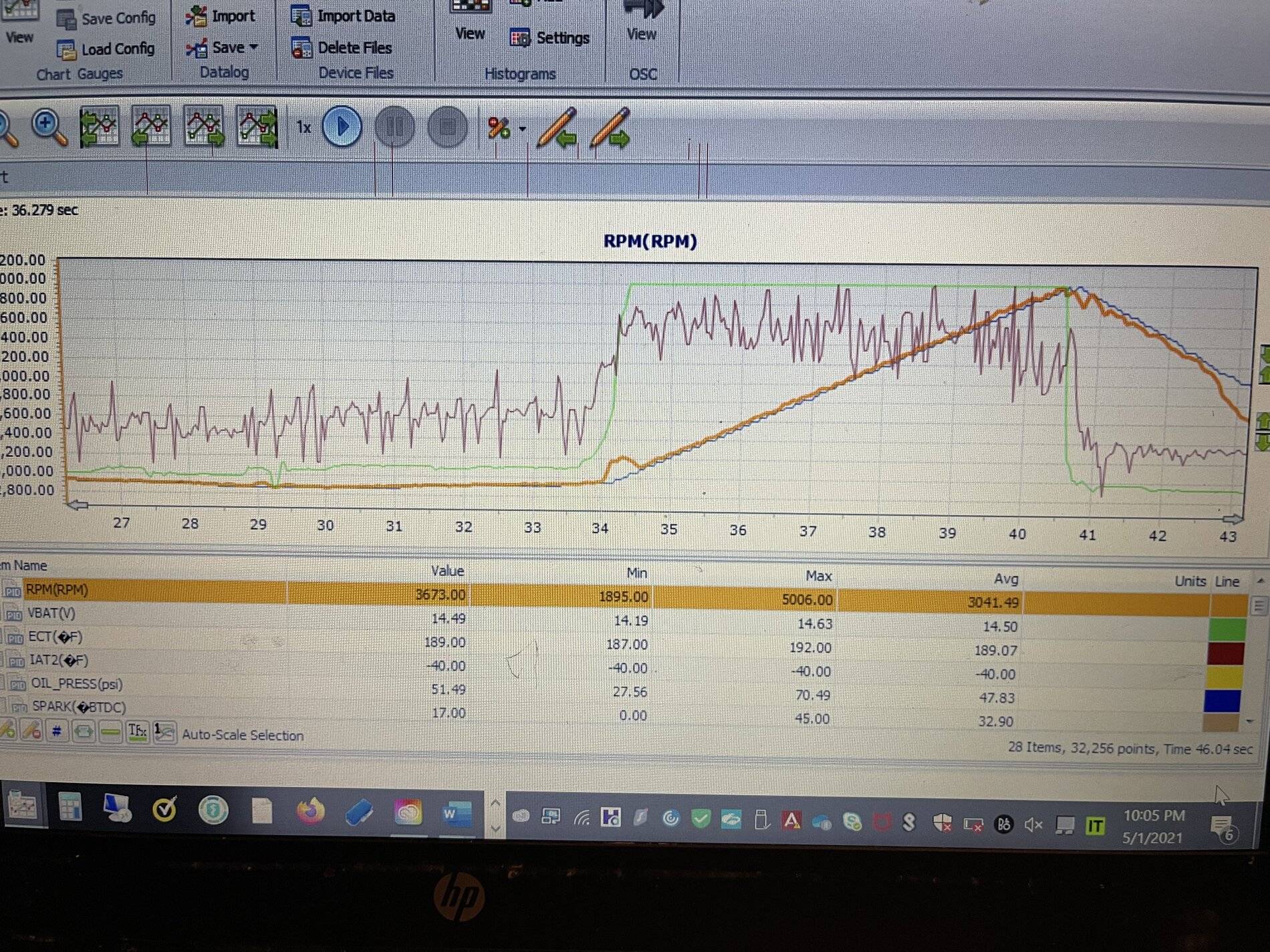Viewport: 1270px width, 952px height.
Task: Click the Stop playback button
Action: coord(447,126)
